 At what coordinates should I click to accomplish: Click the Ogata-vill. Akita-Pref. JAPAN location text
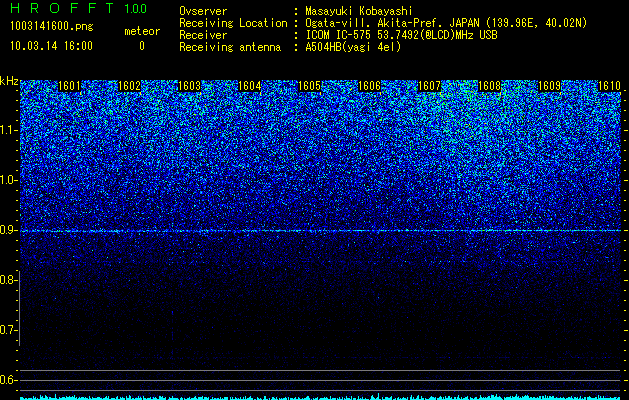[x=446, y=23]
